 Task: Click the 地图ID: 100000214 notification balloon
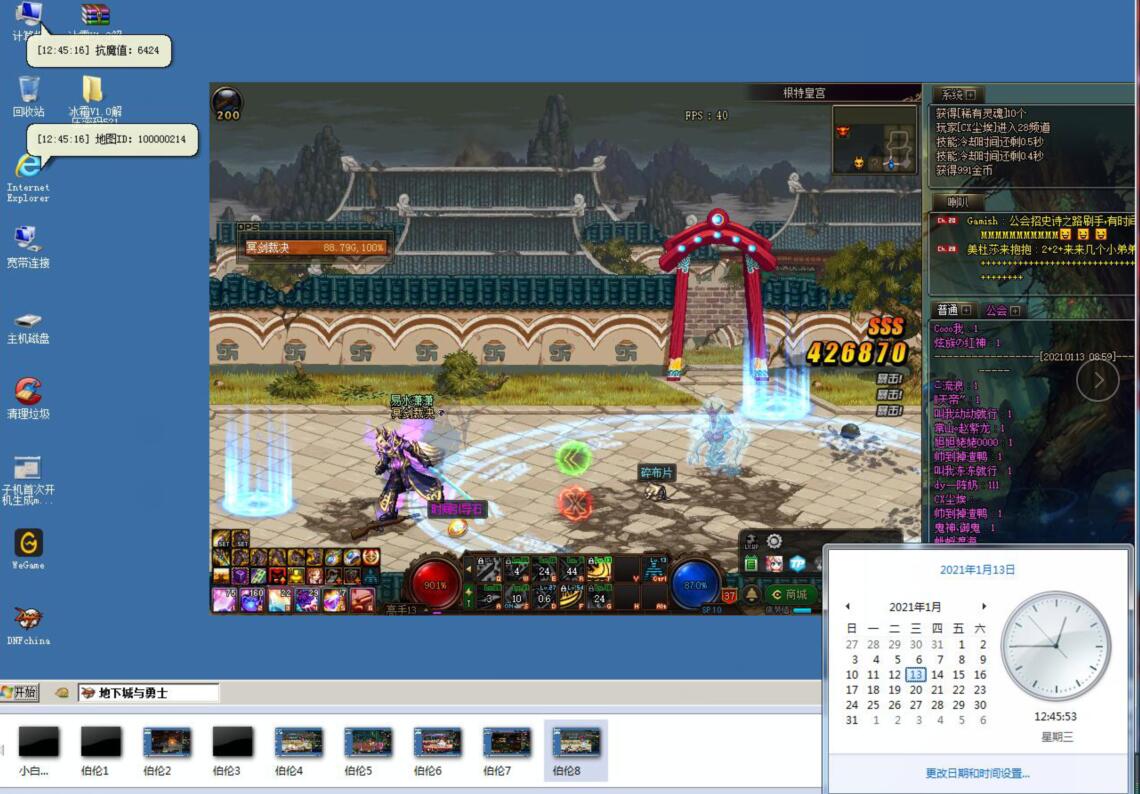click(112, 139)
